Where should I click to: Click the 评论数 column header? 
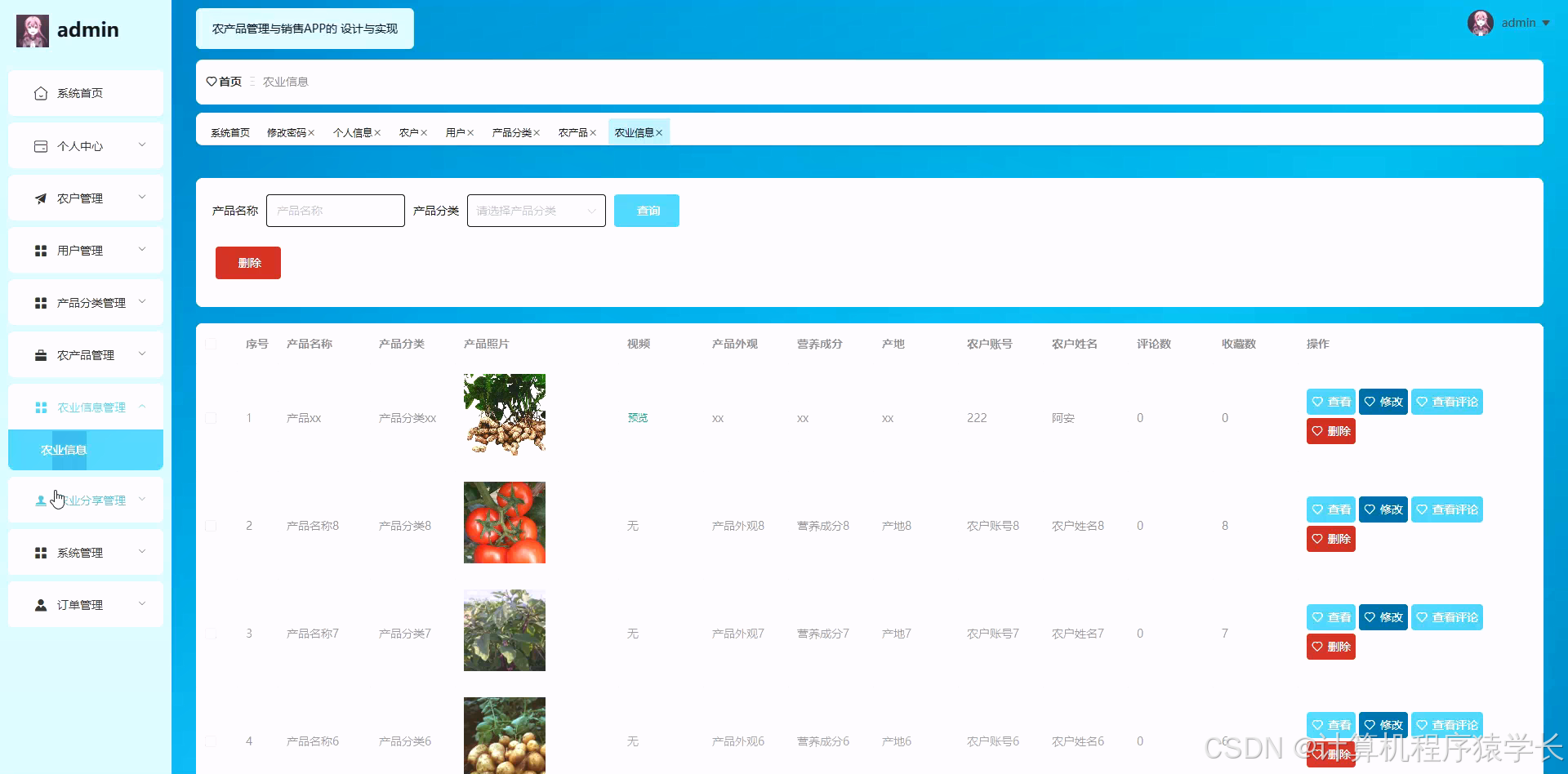coord(1154,344)
